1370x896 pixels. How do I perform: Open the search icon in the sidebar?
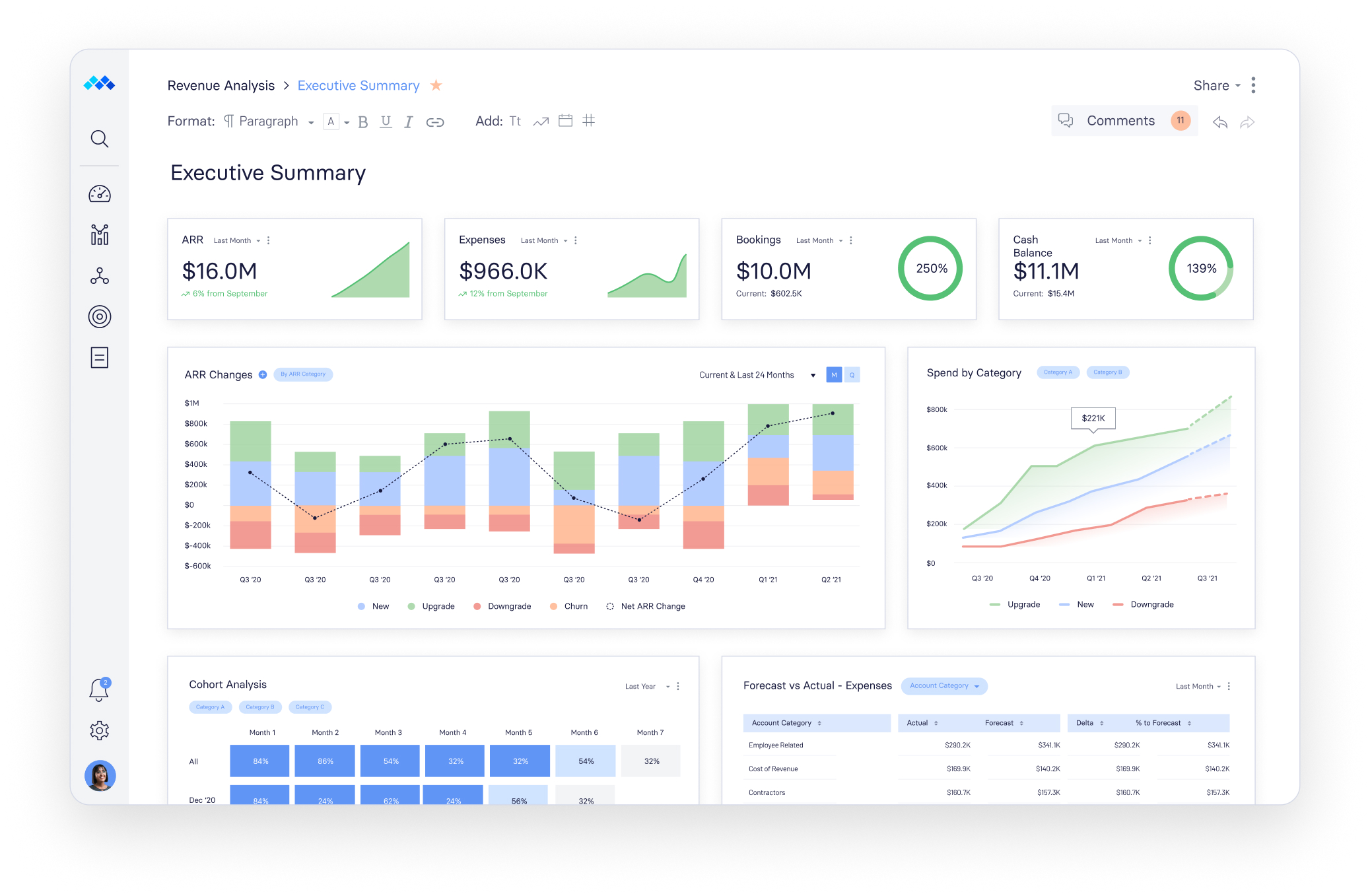pyautogui.click(x=100, y=139)
